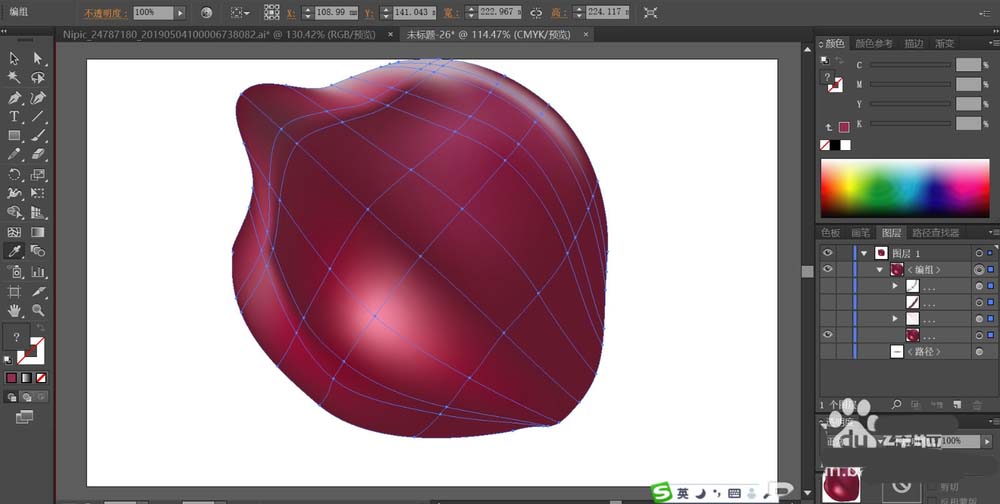Pick a color from the spectrum bar
This screenshot has width=1000, height=504.
coord(904,188)
